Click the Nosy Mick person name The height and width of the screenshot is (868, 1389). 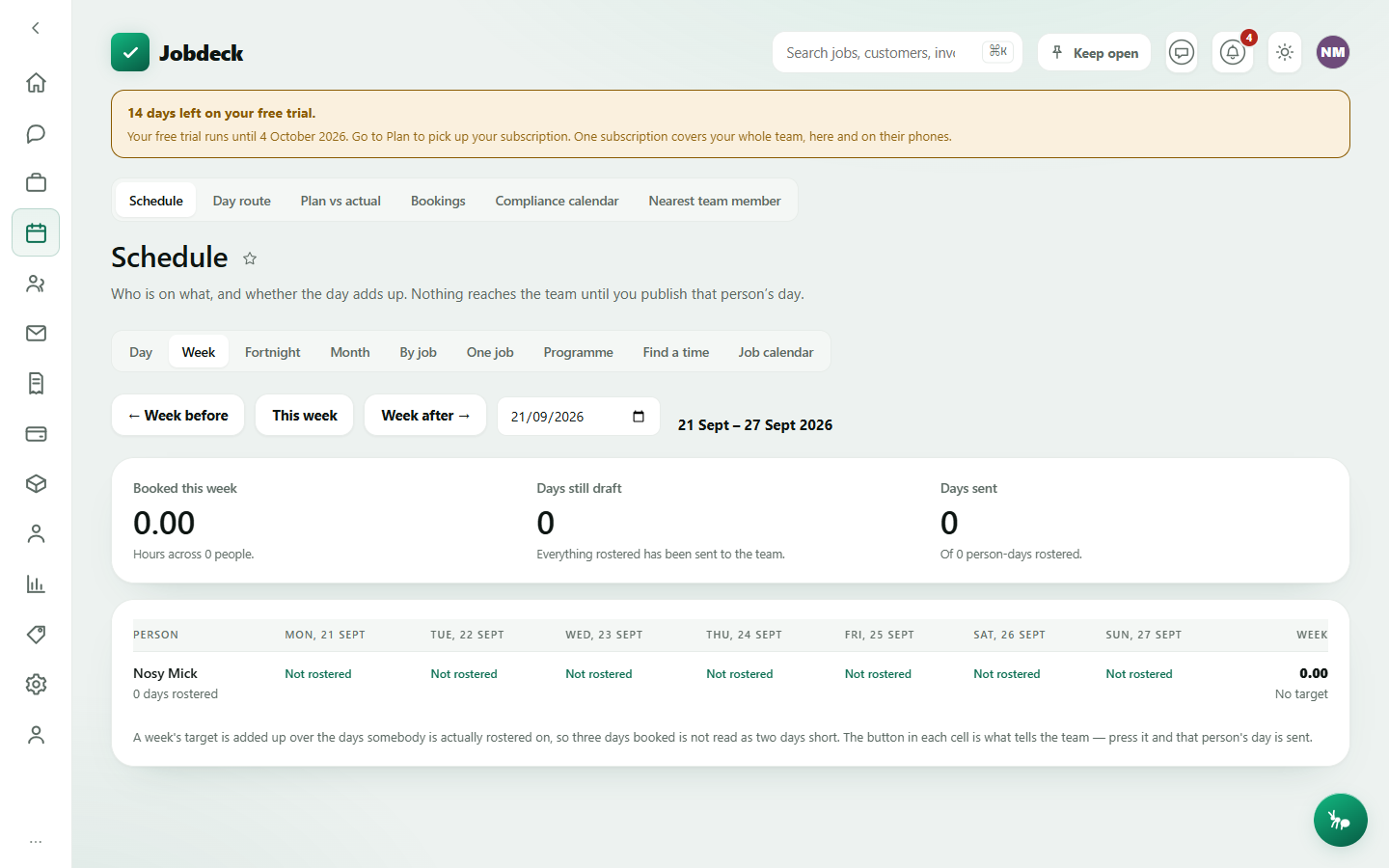tap(165, 673)
